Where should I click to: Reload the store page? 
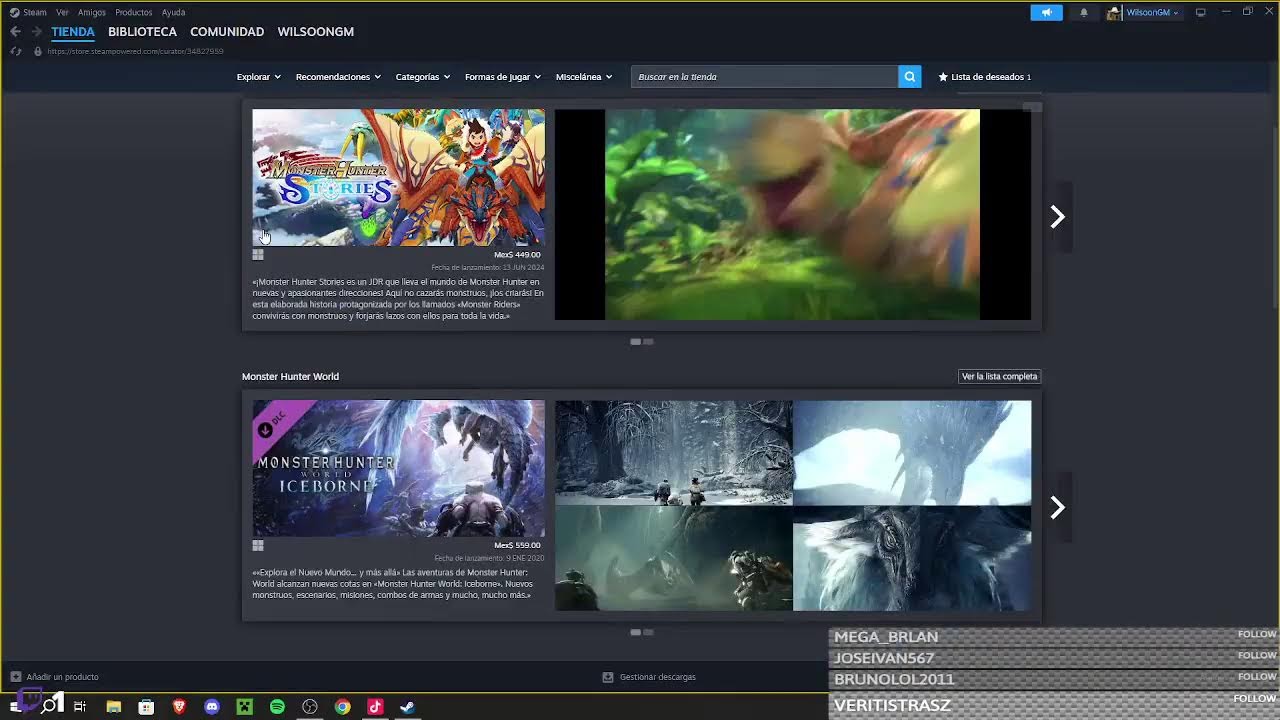(x=16, y=51)
